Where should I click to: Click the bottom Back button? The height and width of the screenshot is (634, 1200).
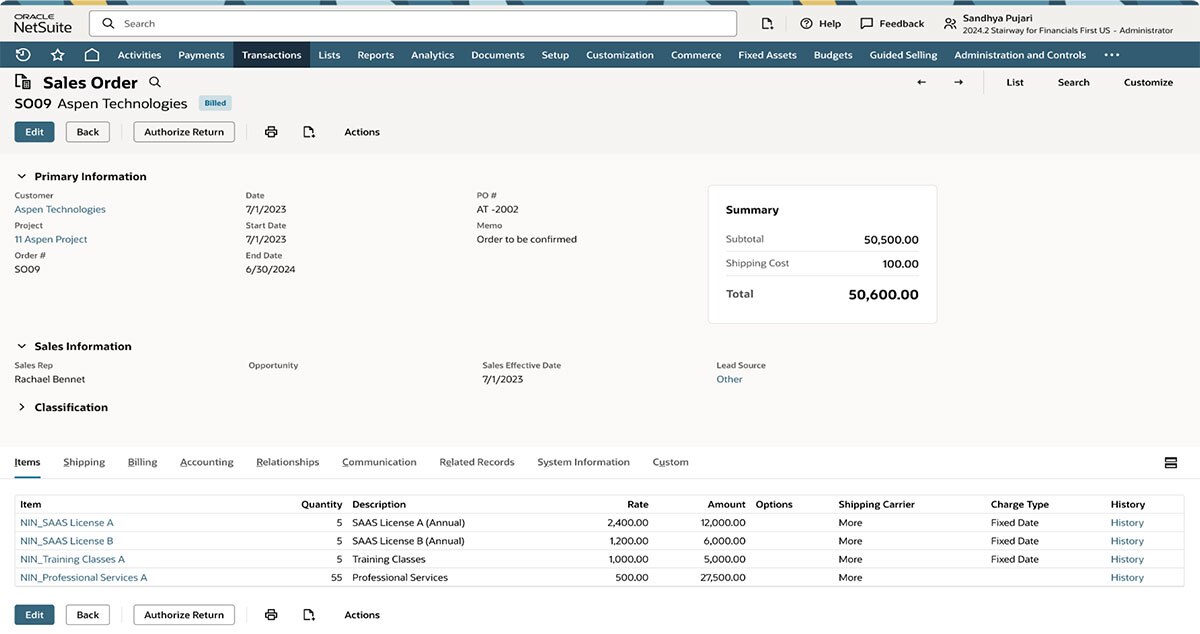click(x=88, y=615)
